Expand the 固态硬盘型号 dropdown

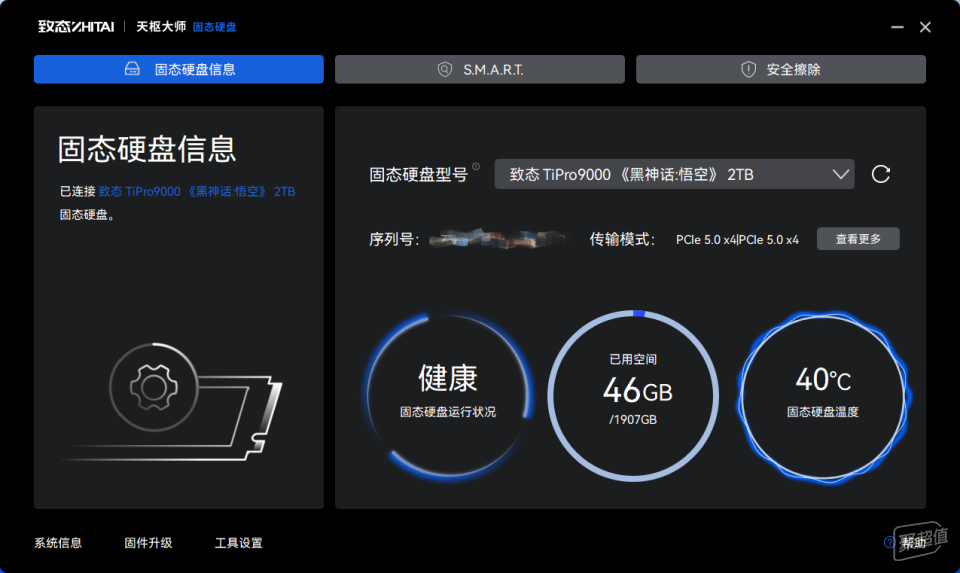(674, 174)
